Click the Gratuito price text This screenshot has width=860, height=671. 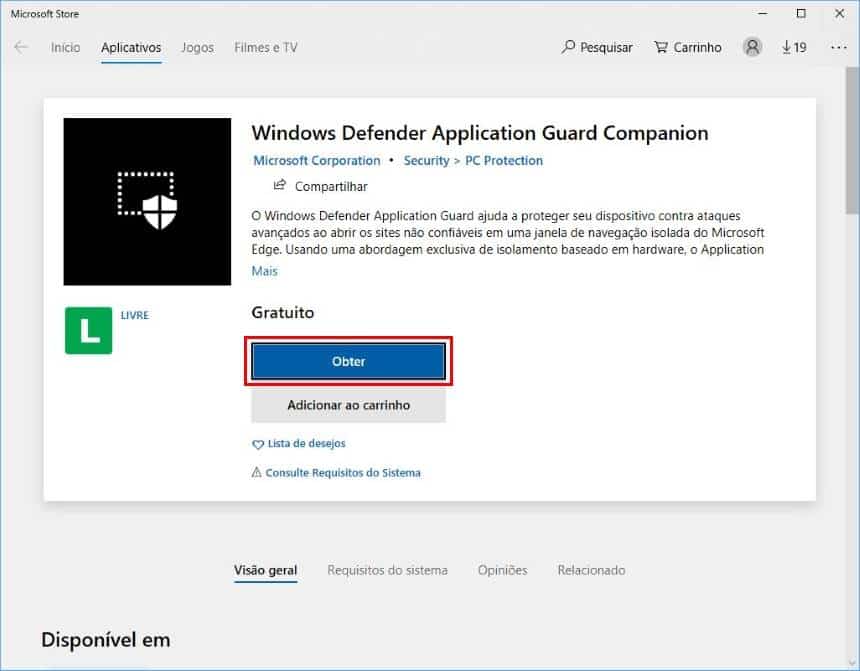[x=282, y=312]
